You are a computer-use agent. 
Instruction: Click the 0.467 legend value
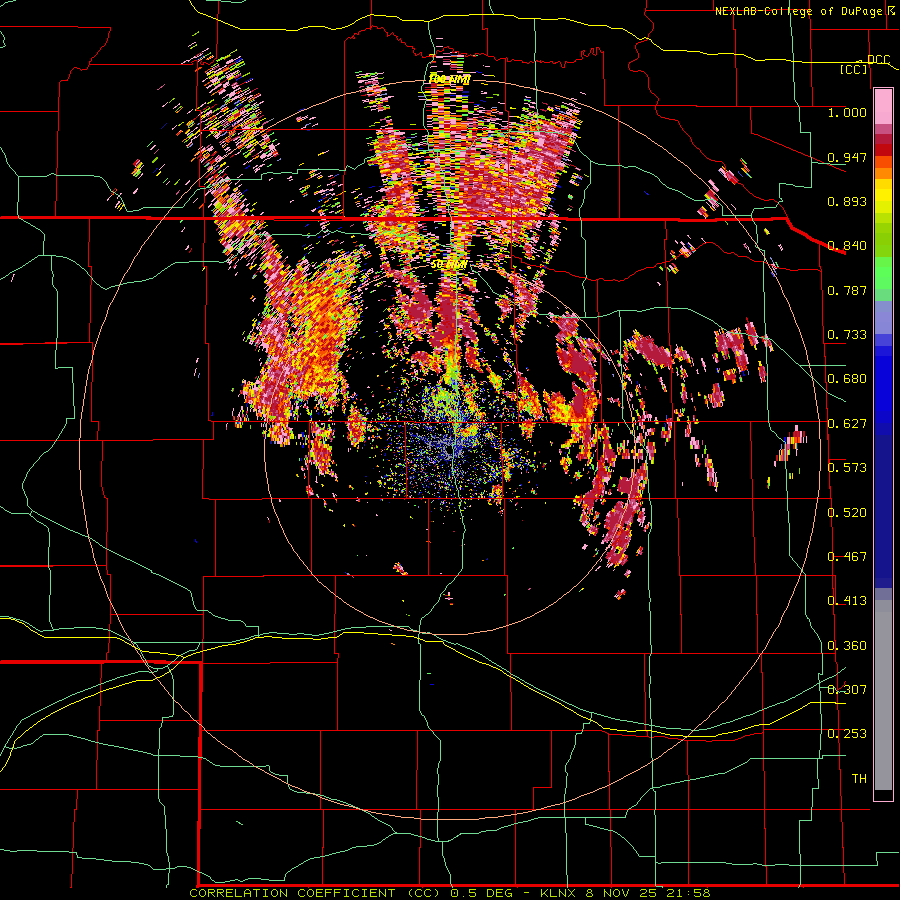tap(847, 557)
